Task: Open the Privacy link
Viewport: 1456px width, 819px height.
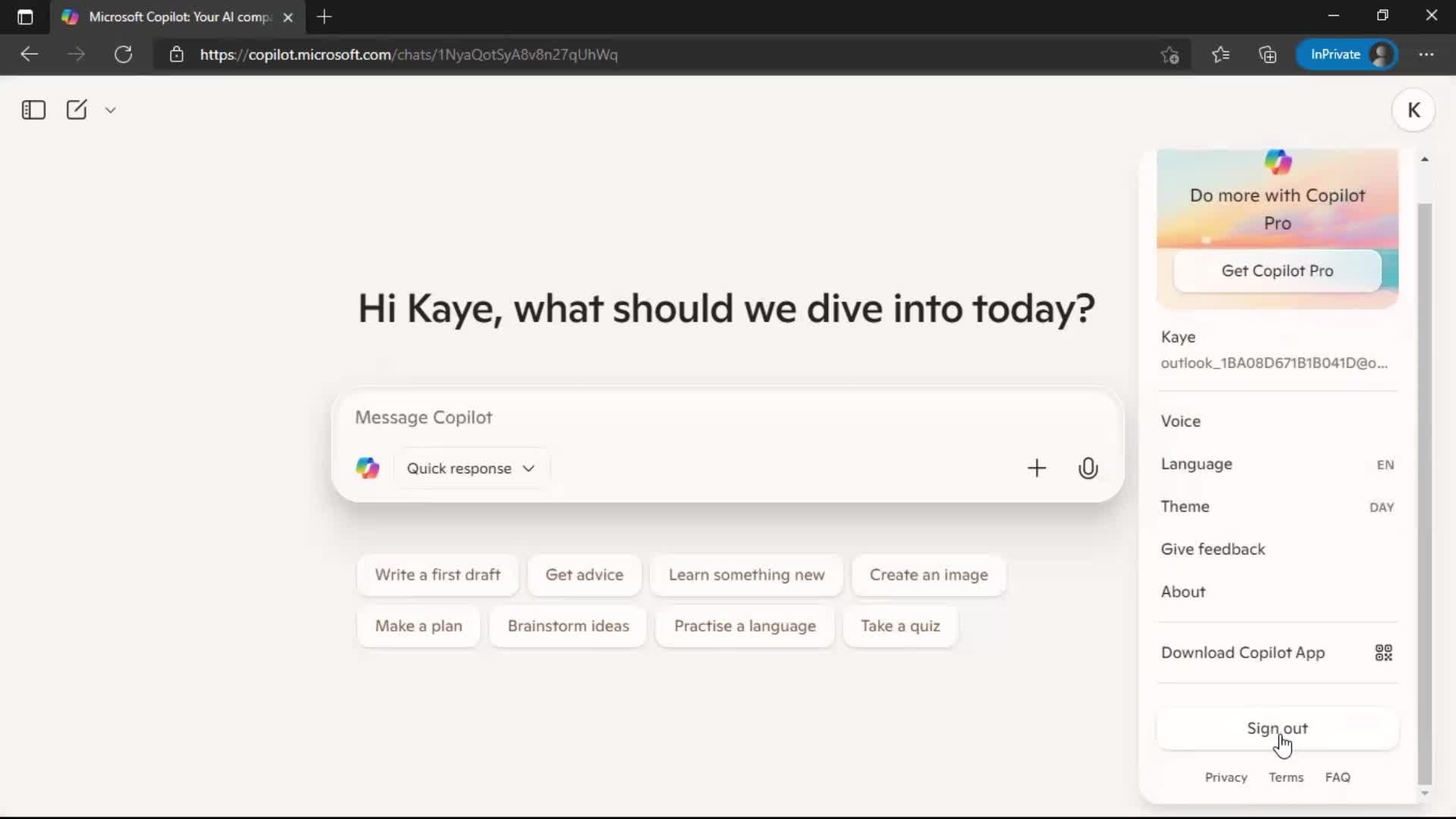Action: [x=1225, y=777]
